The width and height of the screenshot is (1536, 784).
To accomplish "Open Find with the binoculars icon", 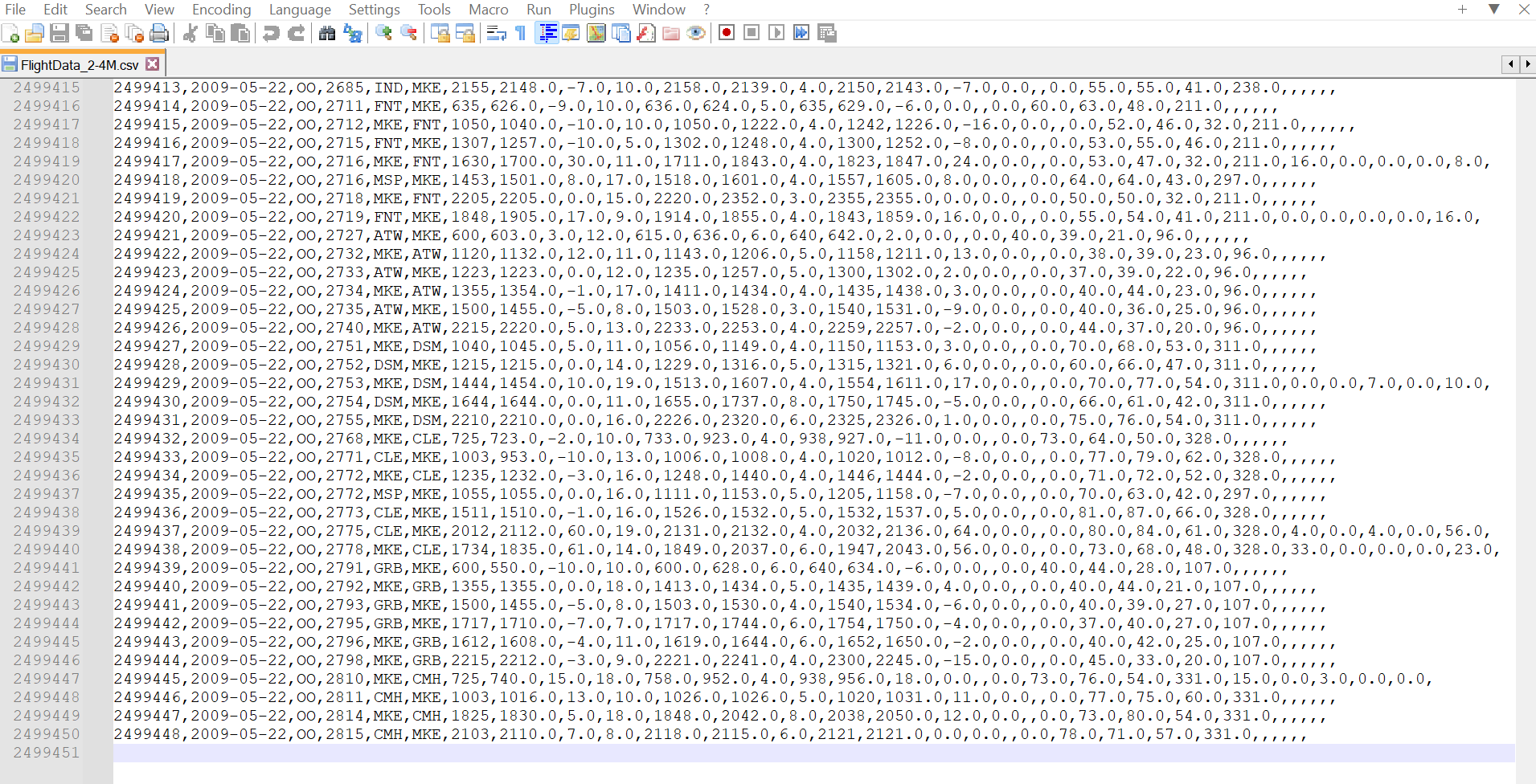I will [326, 33].
